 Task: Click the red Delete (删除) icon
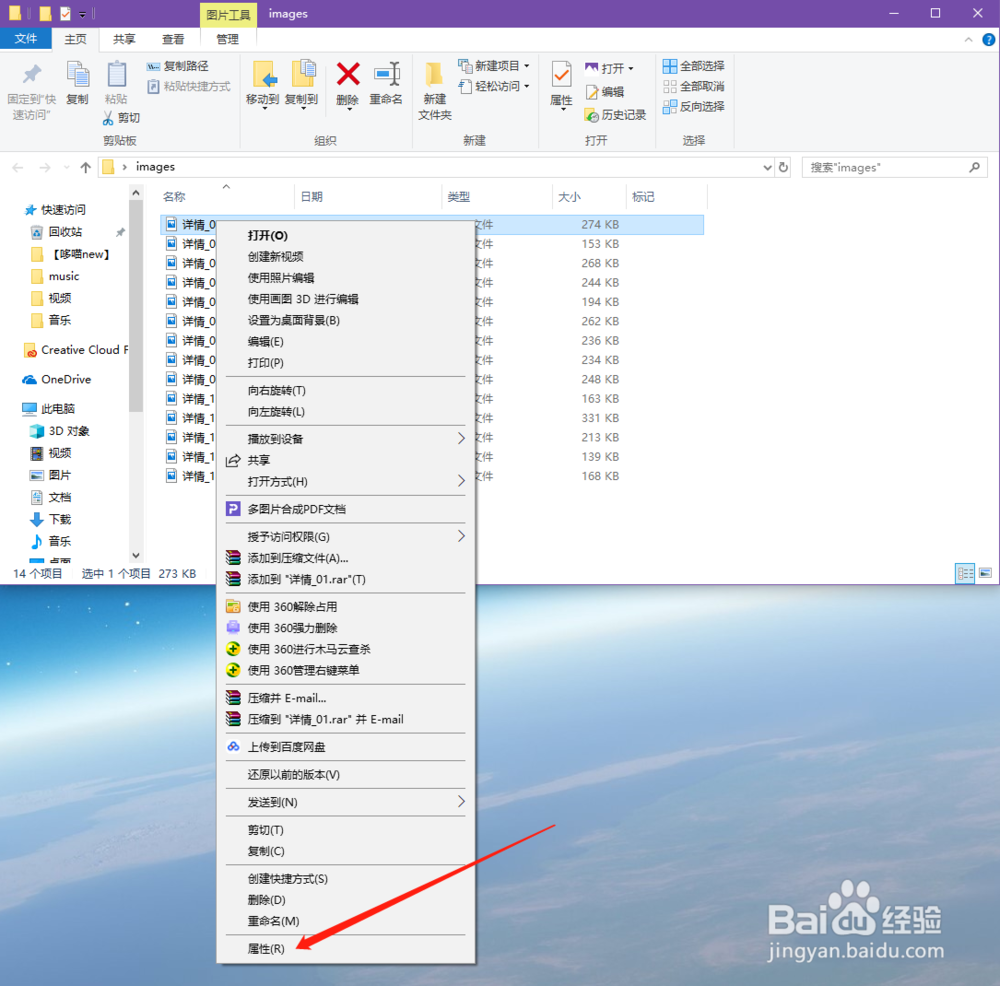[x=348, y=75]
